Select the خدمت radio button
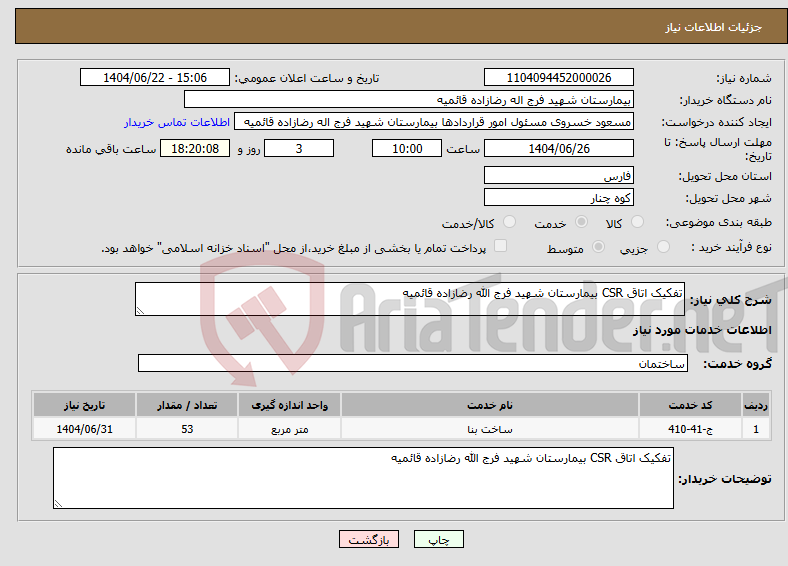788x566 pixels. pyautogui.click(x=581, y=222)
